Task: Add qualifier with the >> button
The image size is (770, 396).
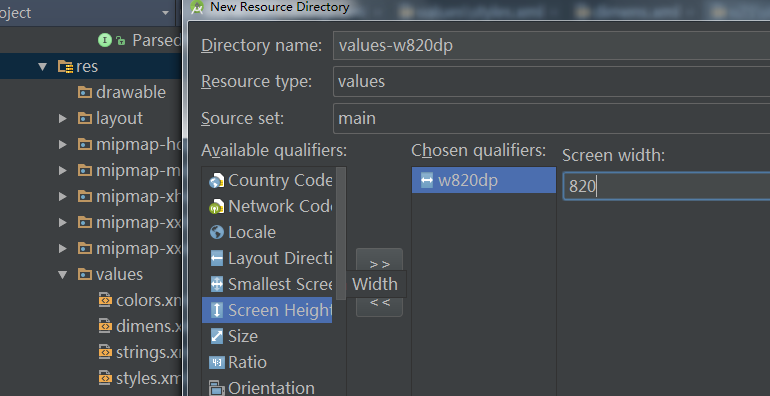Action: click(x=379, y=260)
